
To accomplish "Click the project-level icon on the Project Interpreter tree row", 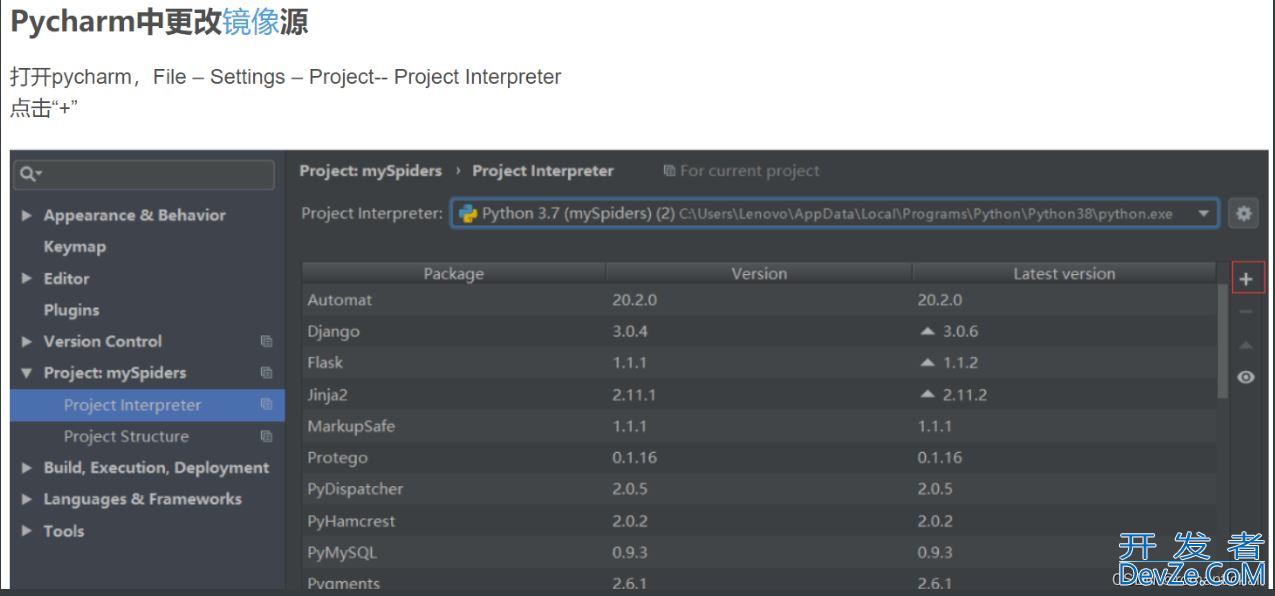I will [x=266, y=404].
